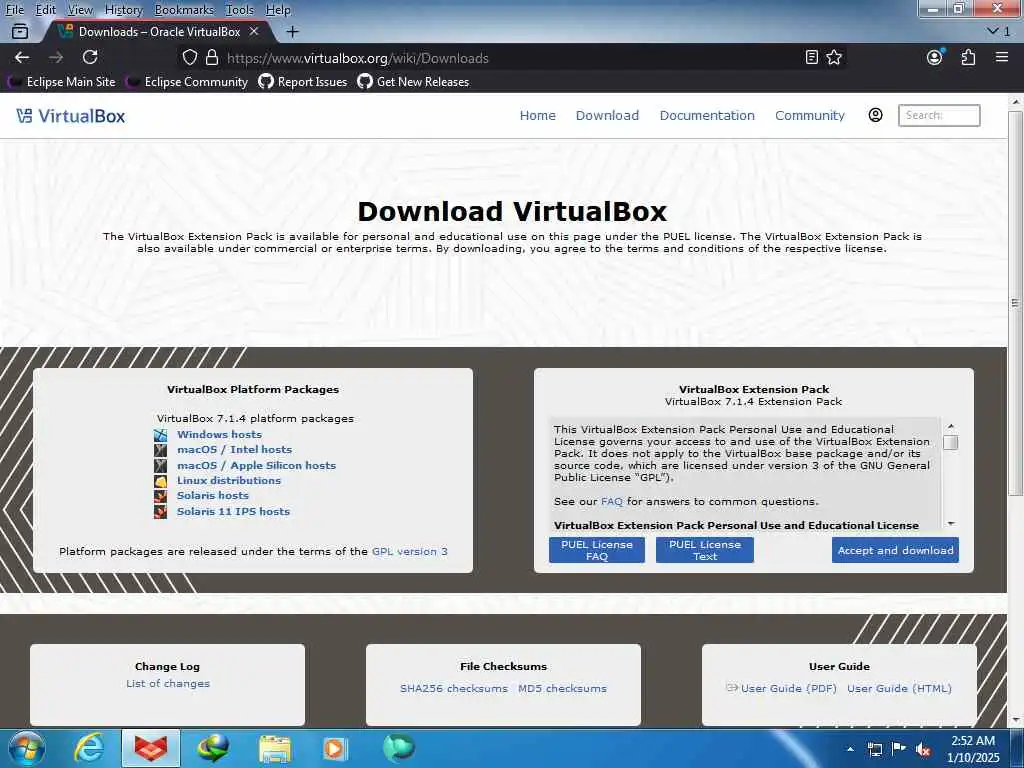Open the list all tabs dropdown arrow
This screenshot has height=768, width=1024.
tap(993, 31)
